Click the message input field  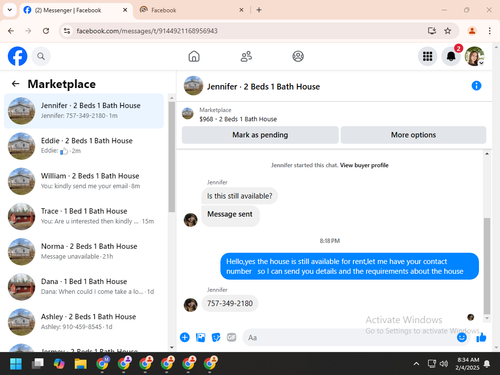[x=348, y=337]
